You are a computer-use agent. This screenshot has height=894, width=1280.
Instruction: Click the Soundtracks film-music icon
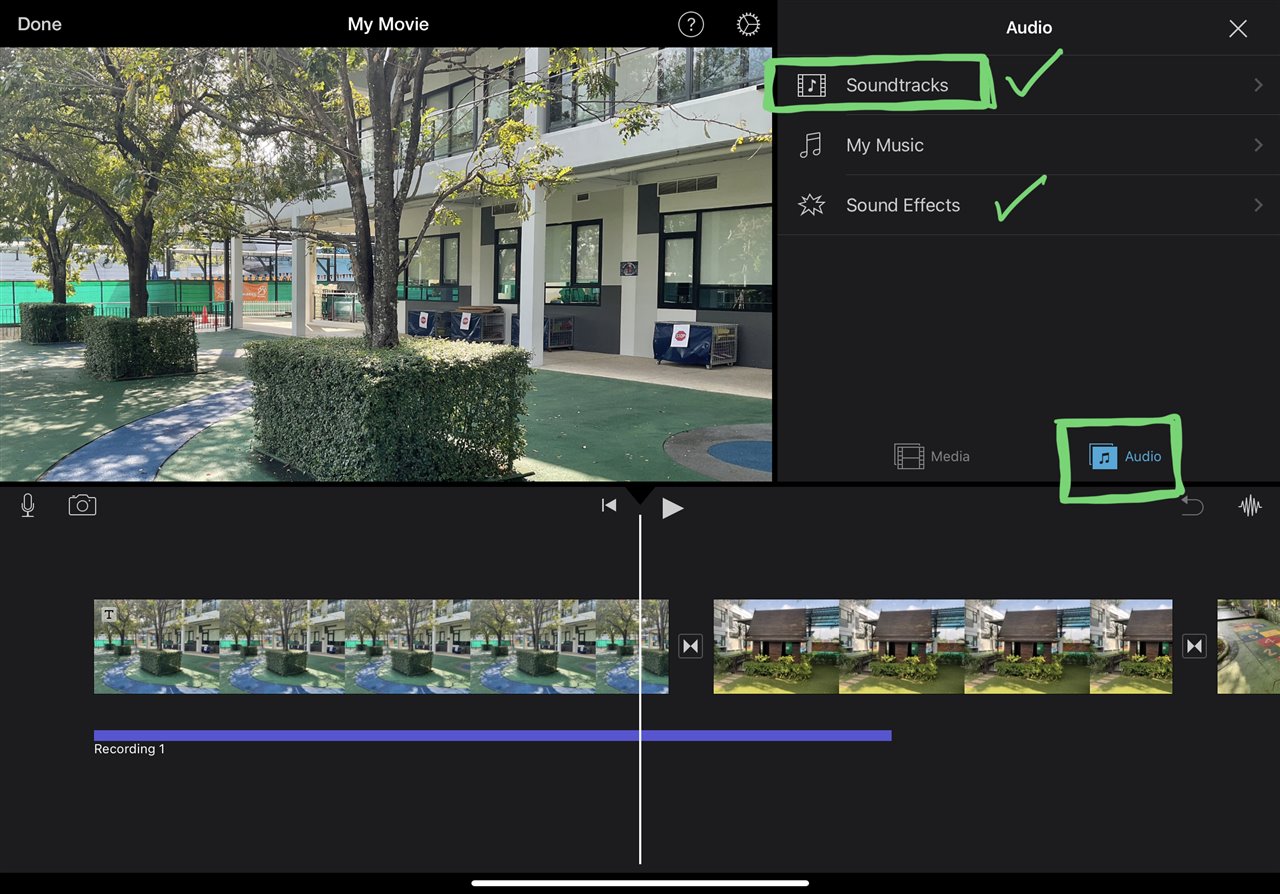click(811, 85)
